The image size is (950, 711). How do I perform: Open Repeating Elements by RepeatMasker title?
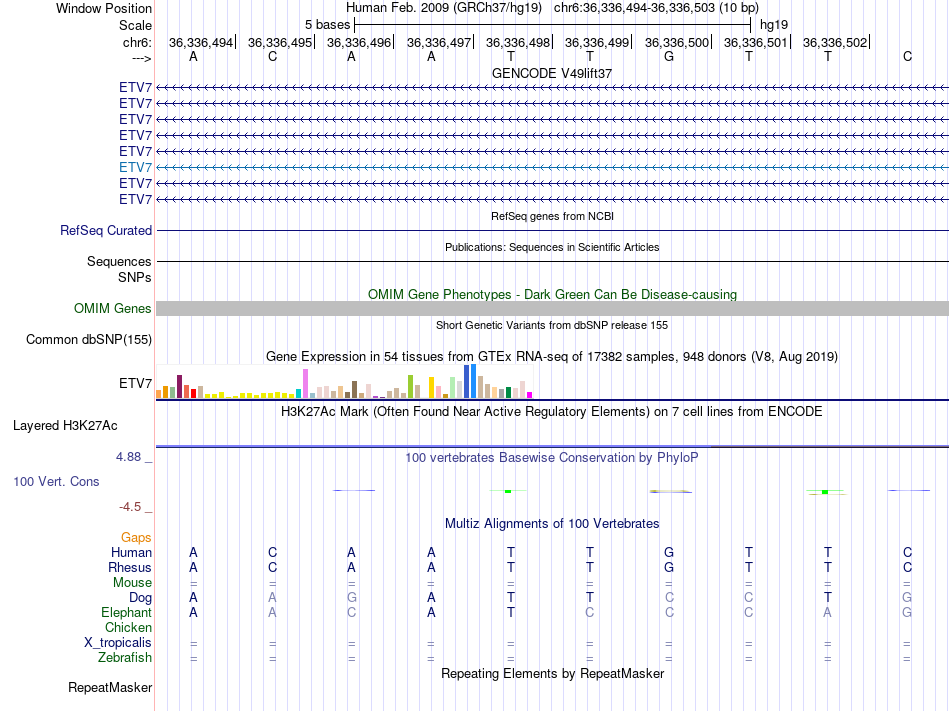pos(552,673)
